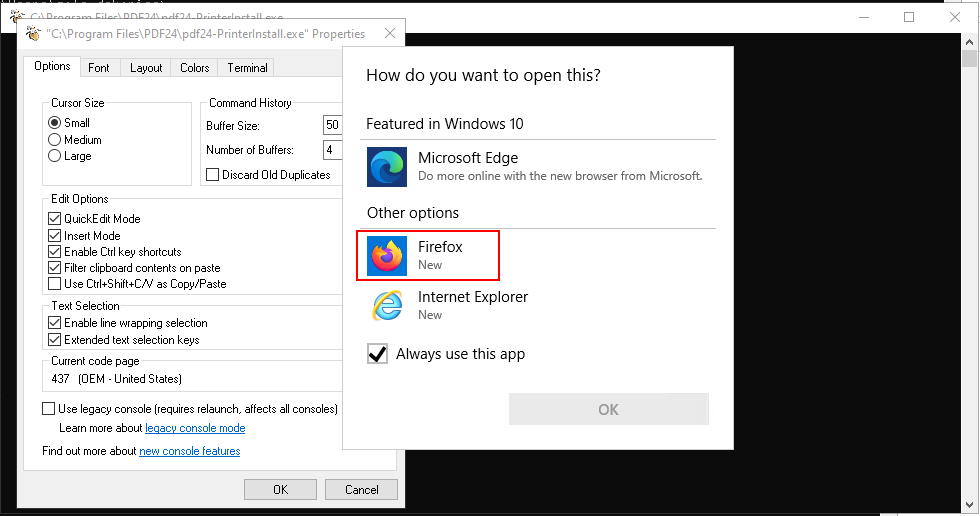The width and height of the screenshot is (980, 516).
Task: Click Cancel in the Properties dialog
Action: pos(361,490)
